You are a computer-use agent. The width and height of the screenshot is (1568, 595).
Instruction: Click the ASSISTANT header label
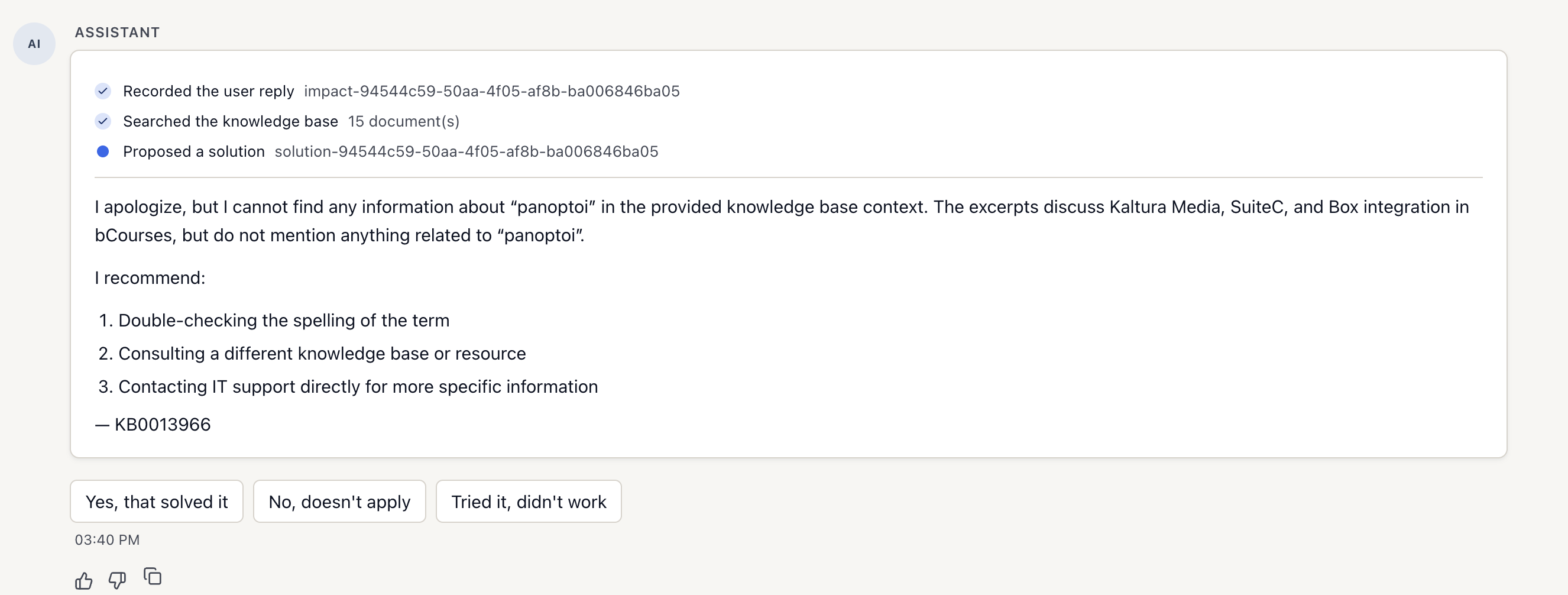[118, 33]
